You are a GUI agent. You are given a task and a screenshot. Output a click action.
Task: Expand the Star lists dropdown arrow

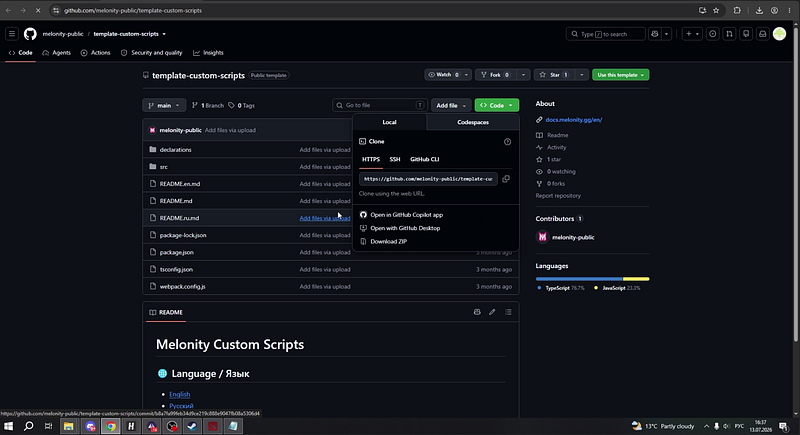[x=582, y=75]
